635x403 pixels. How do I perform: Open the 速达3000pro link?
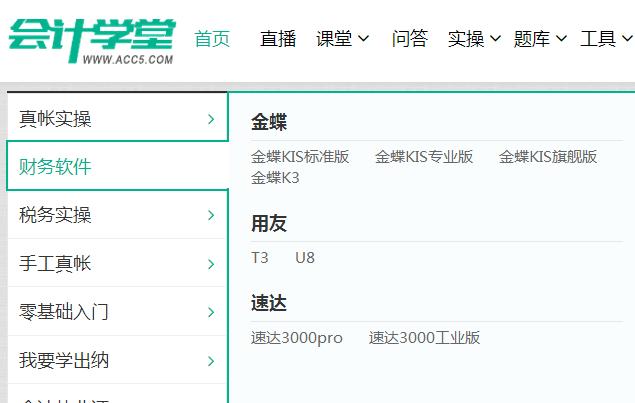coord(297,338)
